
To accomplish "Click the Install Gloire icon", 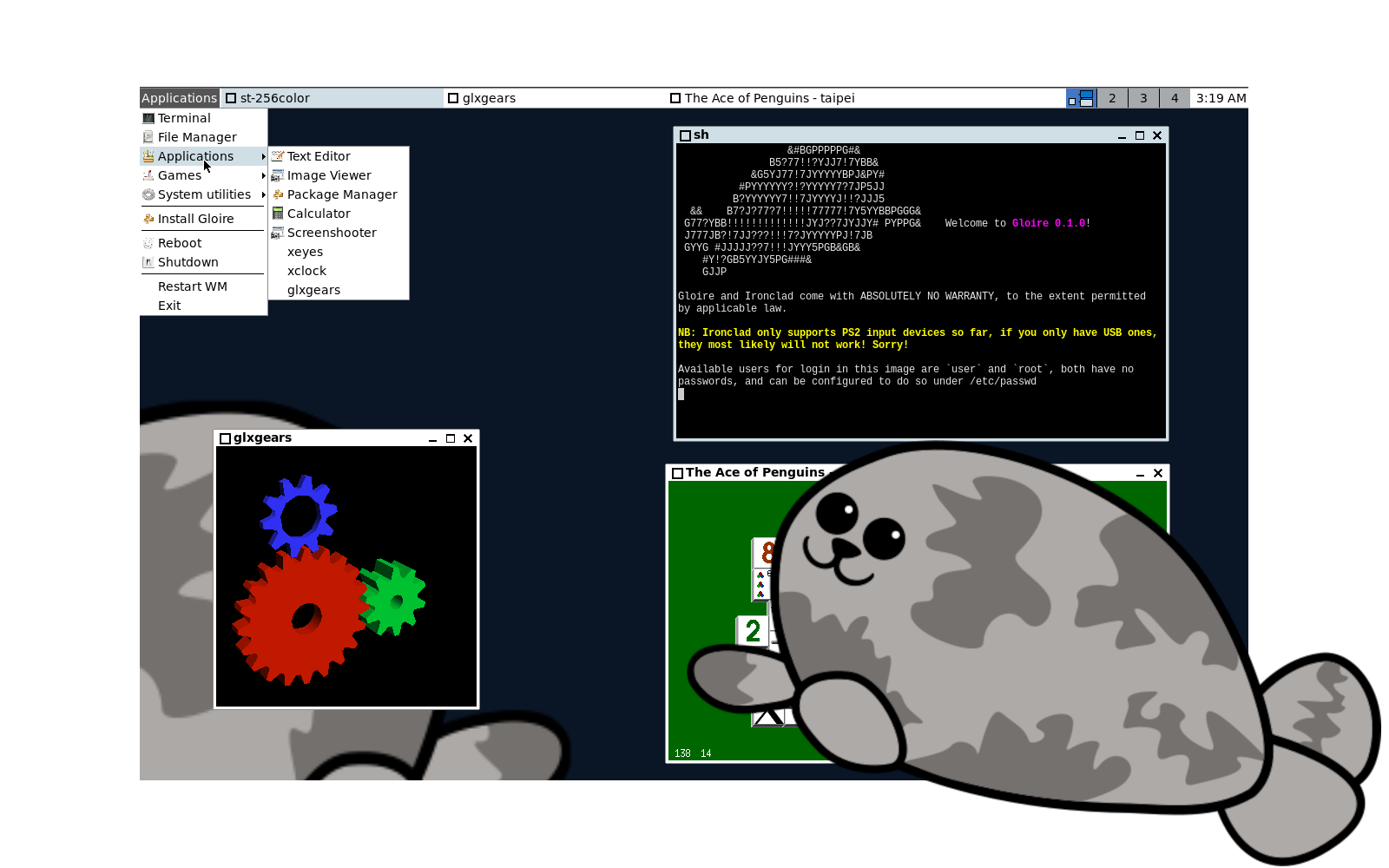I will pos(149,218).
